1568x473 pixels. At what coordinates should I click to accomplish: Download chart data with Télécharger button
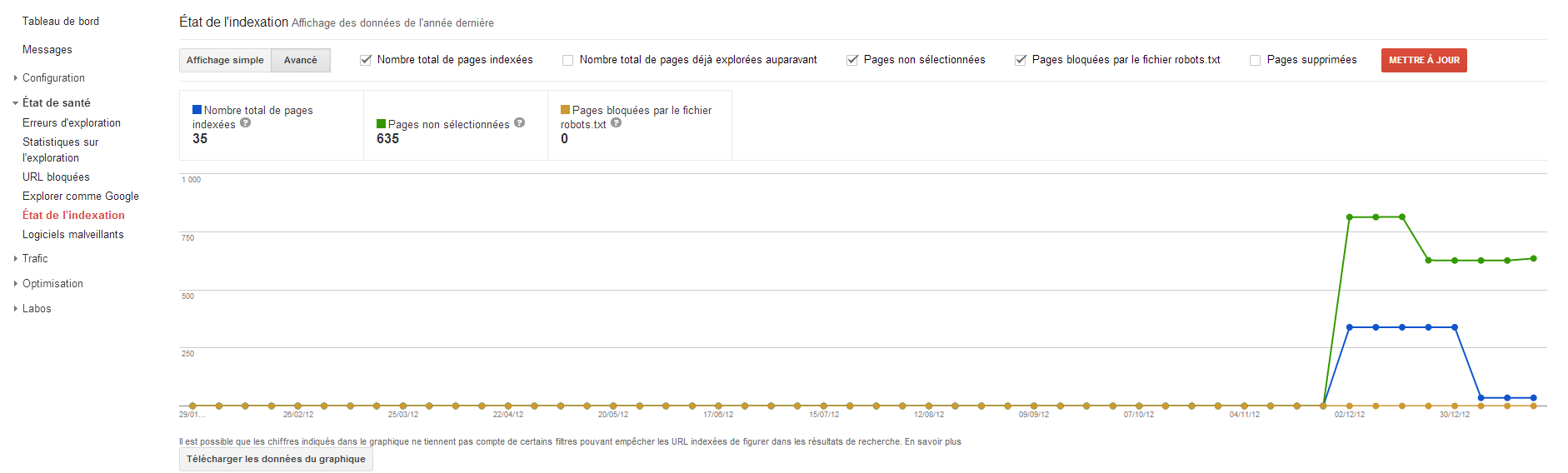pyautogui.click(x=276, y=459)
